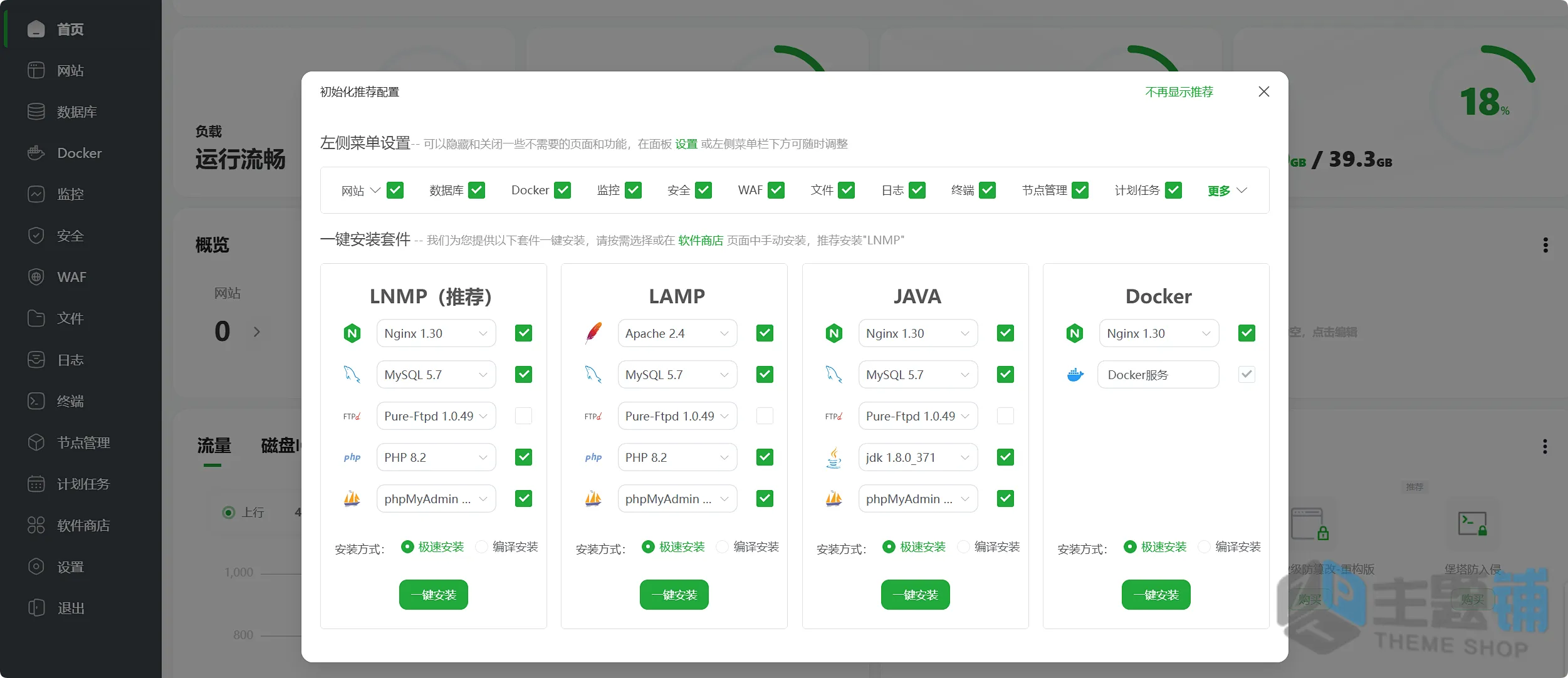This screenshot has height=678, width=1568.
Task: Click 一键安装 button for LNMP
Action: 434,595
